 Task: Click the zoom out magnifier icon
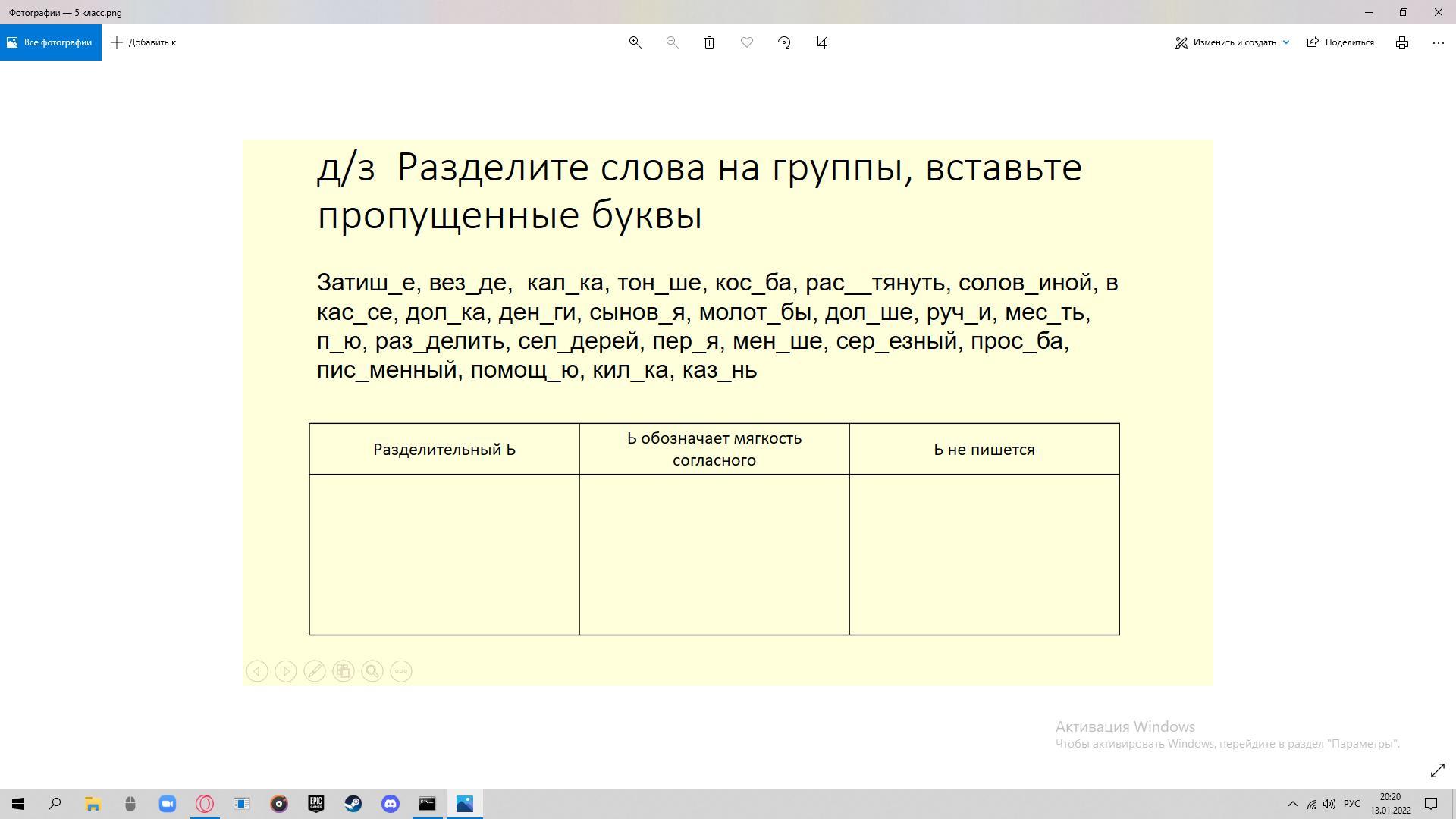point(672,42)
